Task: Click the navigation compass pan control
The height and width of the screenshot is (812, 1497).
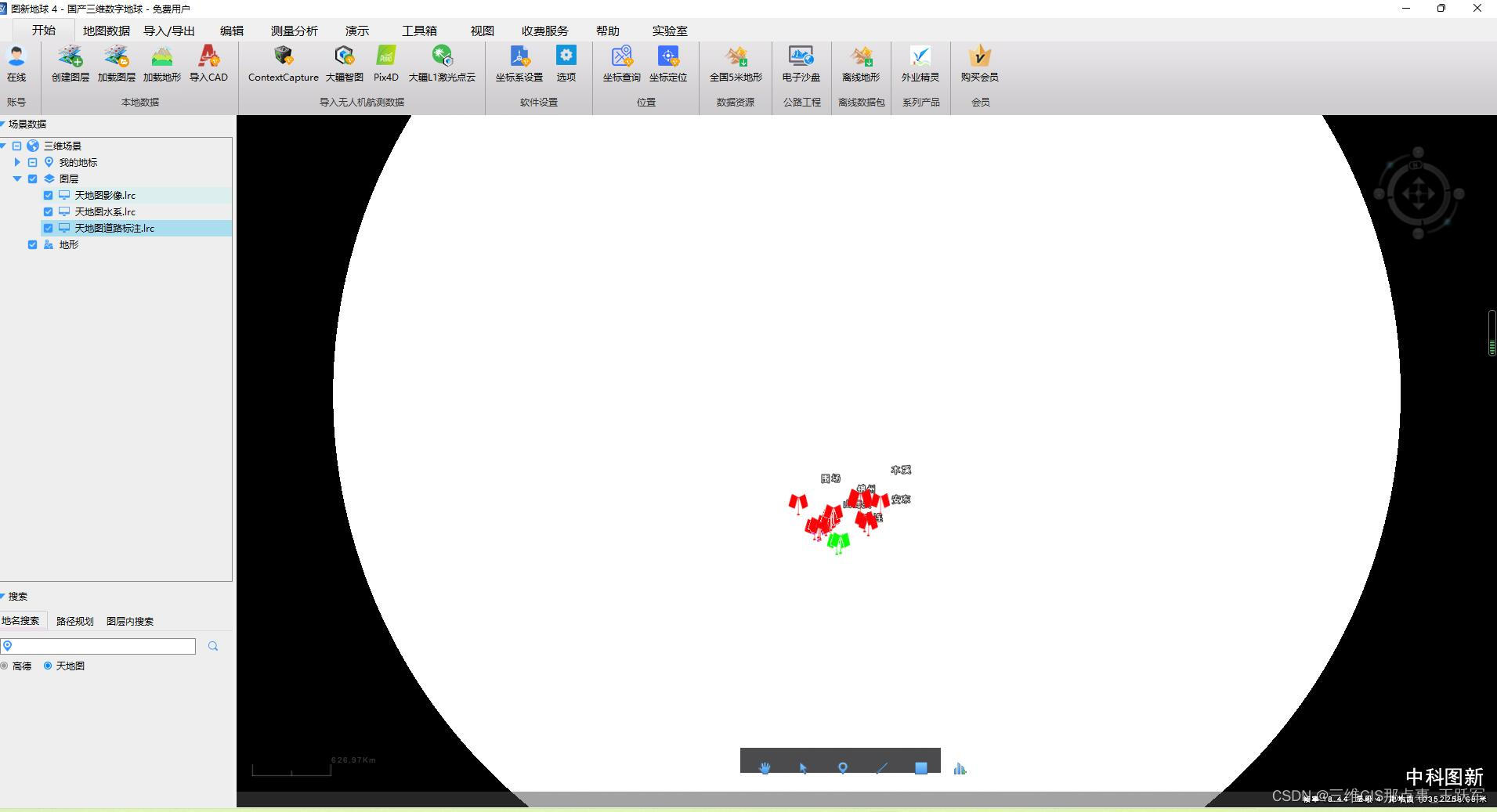Action: point(1419,193)
